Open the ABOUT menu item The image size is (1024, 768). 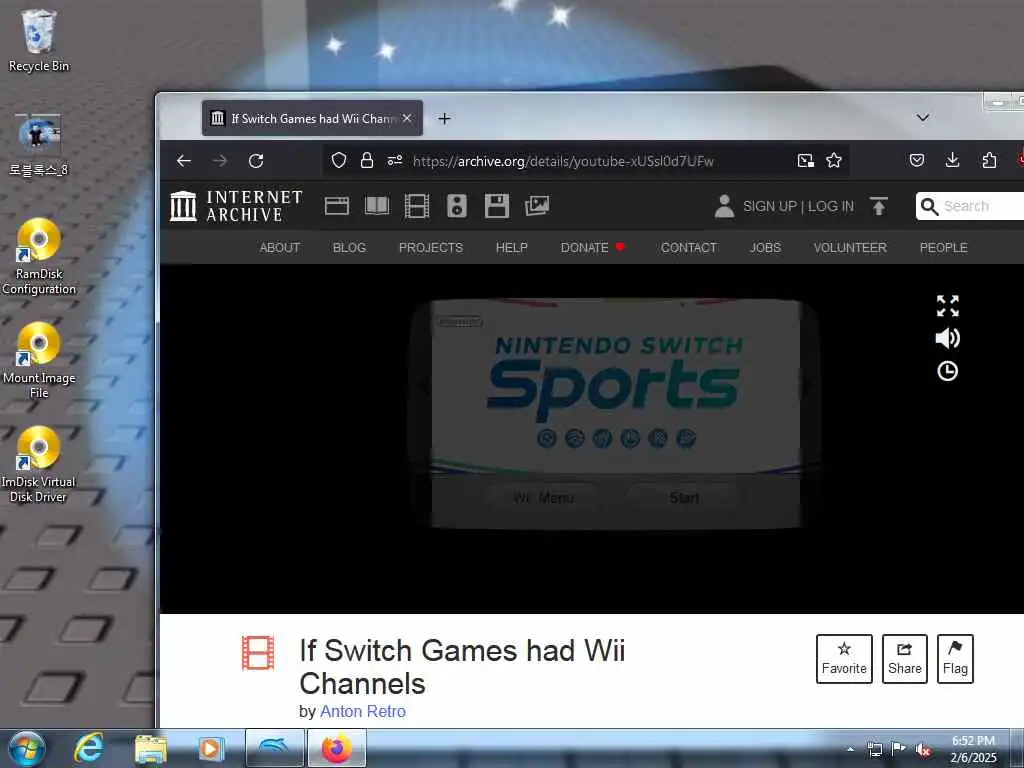click(x=280, y=248)
